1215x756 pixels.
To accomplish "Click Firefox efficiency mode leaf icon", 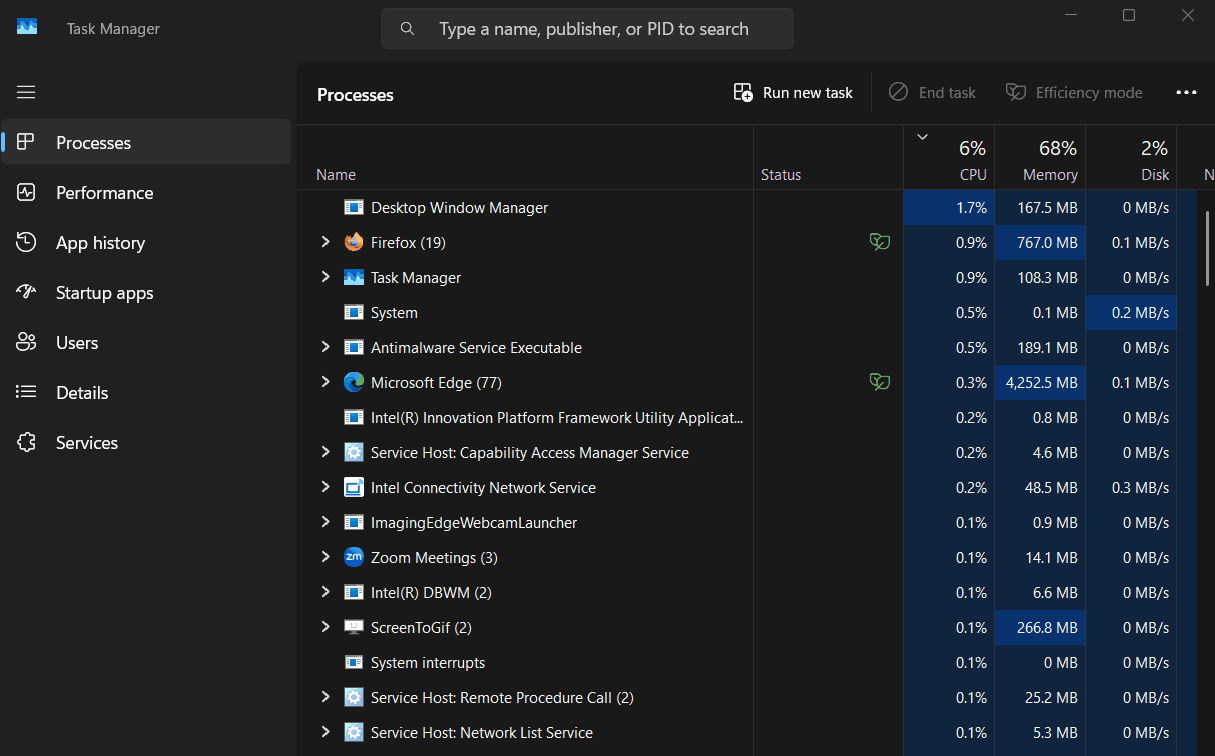I will (x=879, y=242).
